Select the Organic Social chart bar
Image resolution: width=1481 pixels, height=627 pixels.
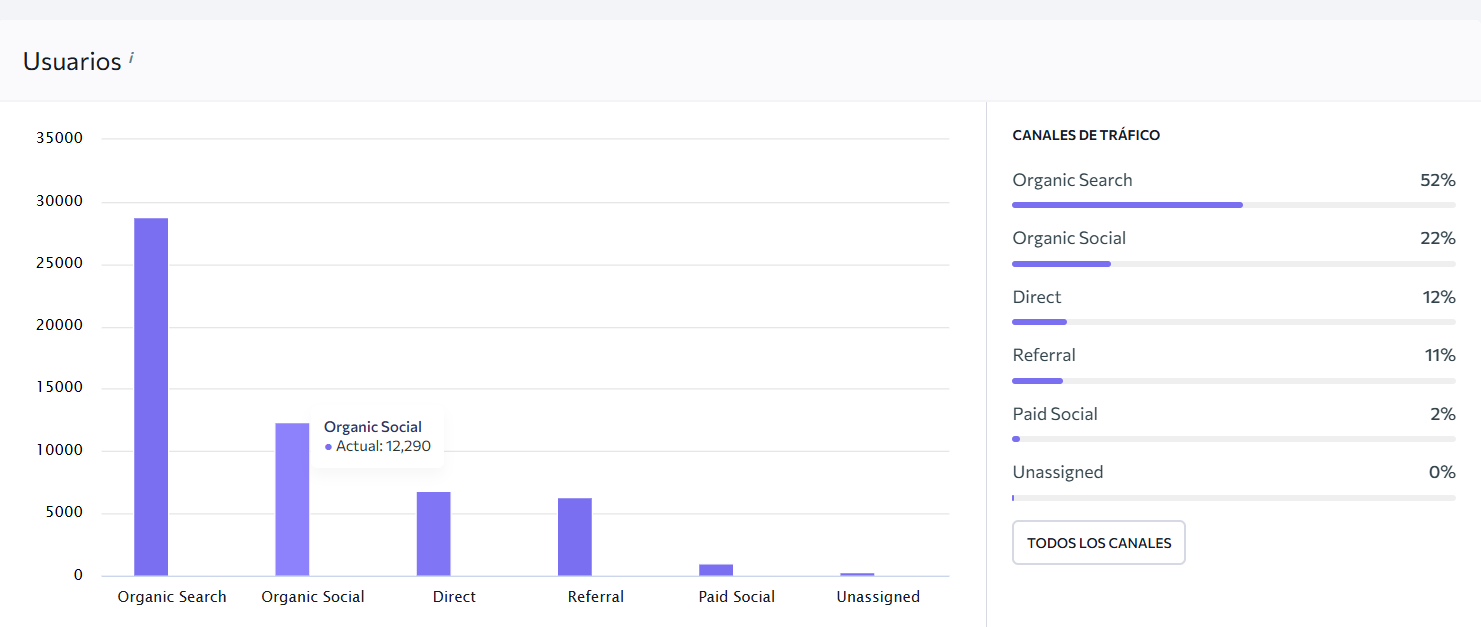click(x=292, y=499)
